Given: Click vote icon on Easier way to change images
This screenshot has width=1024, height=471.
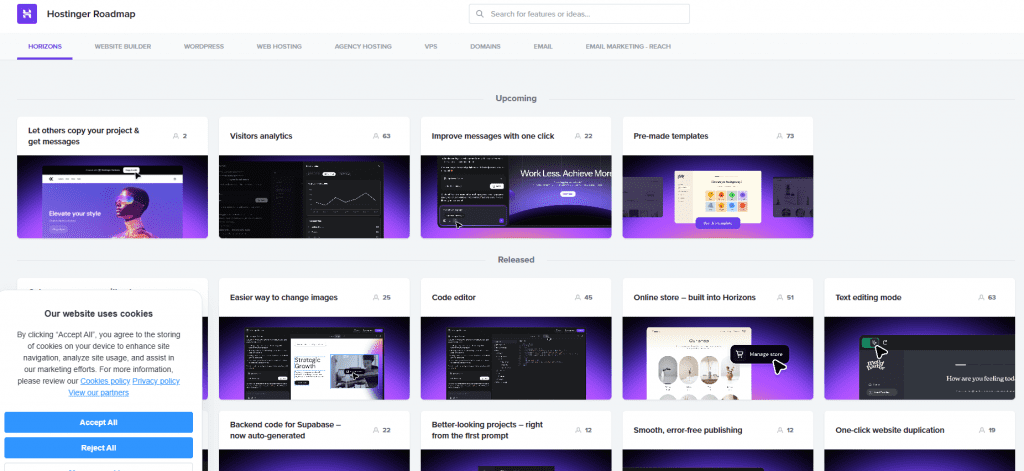Looking at the screenshot, I should 376,297.
